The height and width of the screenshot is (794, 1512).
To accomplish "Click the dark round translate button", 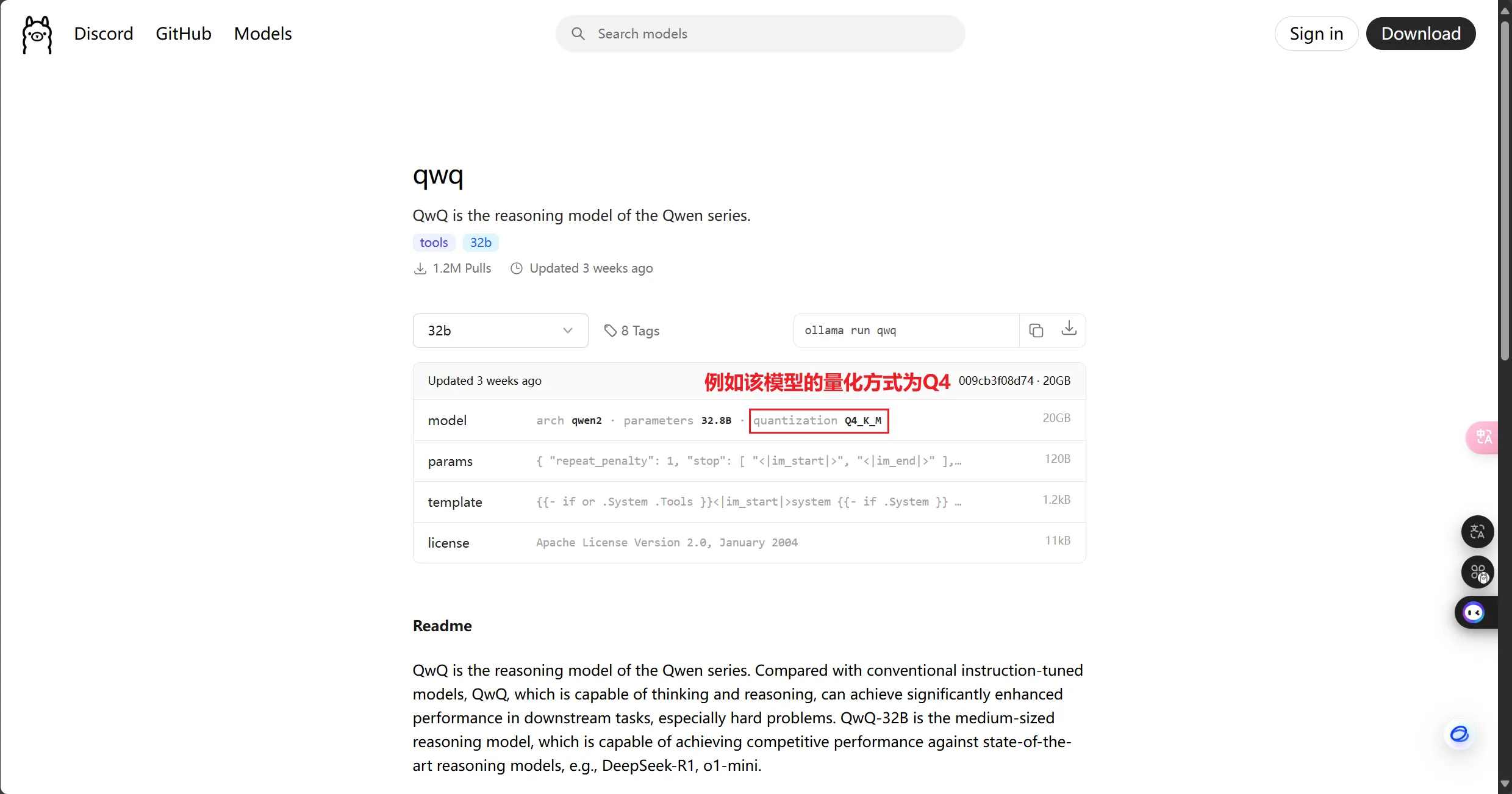I will pos(1477,532).
